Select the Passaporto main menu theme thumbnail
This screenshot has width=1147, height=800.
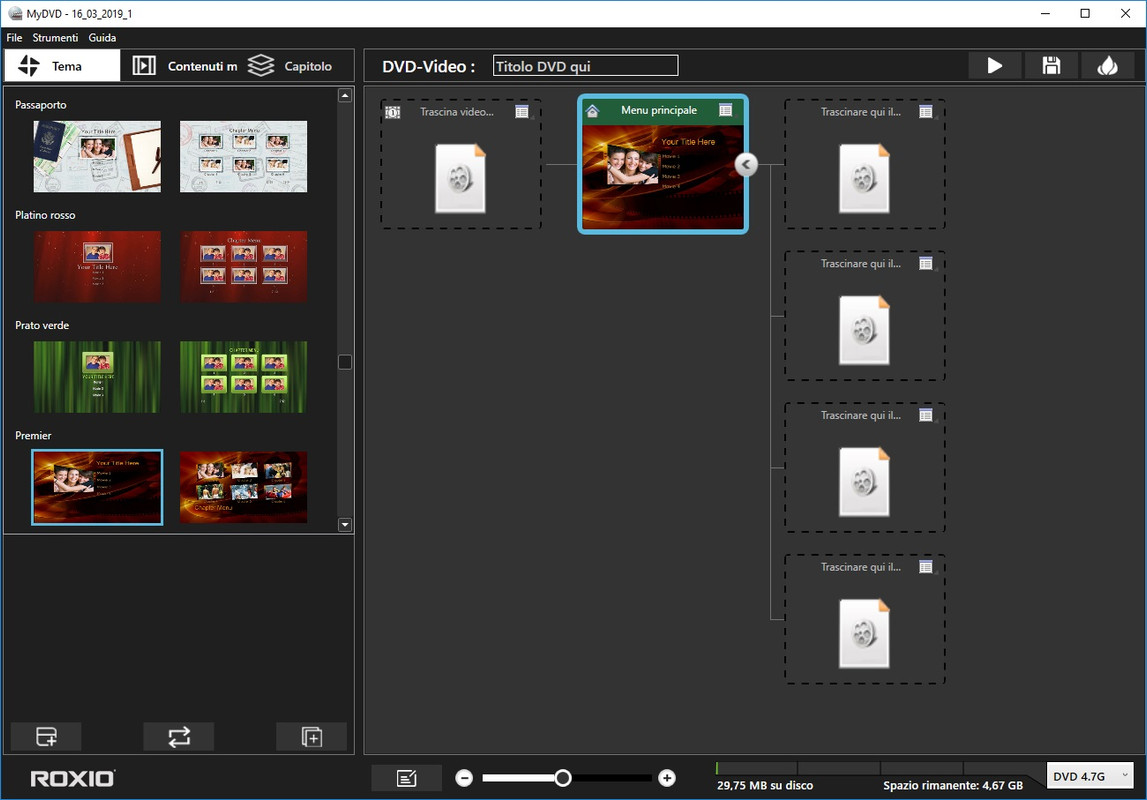97,156
